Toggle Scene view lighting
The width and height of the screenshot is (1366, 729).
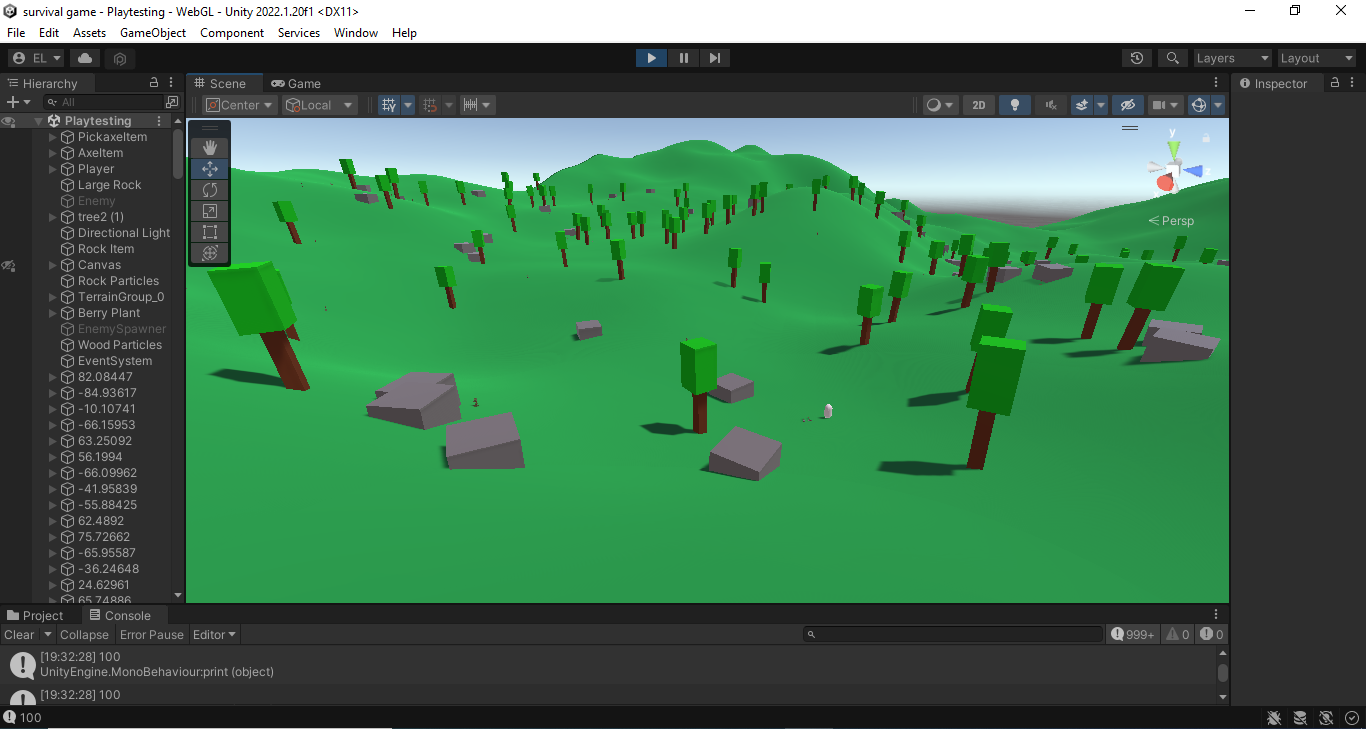pos(1014,104)
